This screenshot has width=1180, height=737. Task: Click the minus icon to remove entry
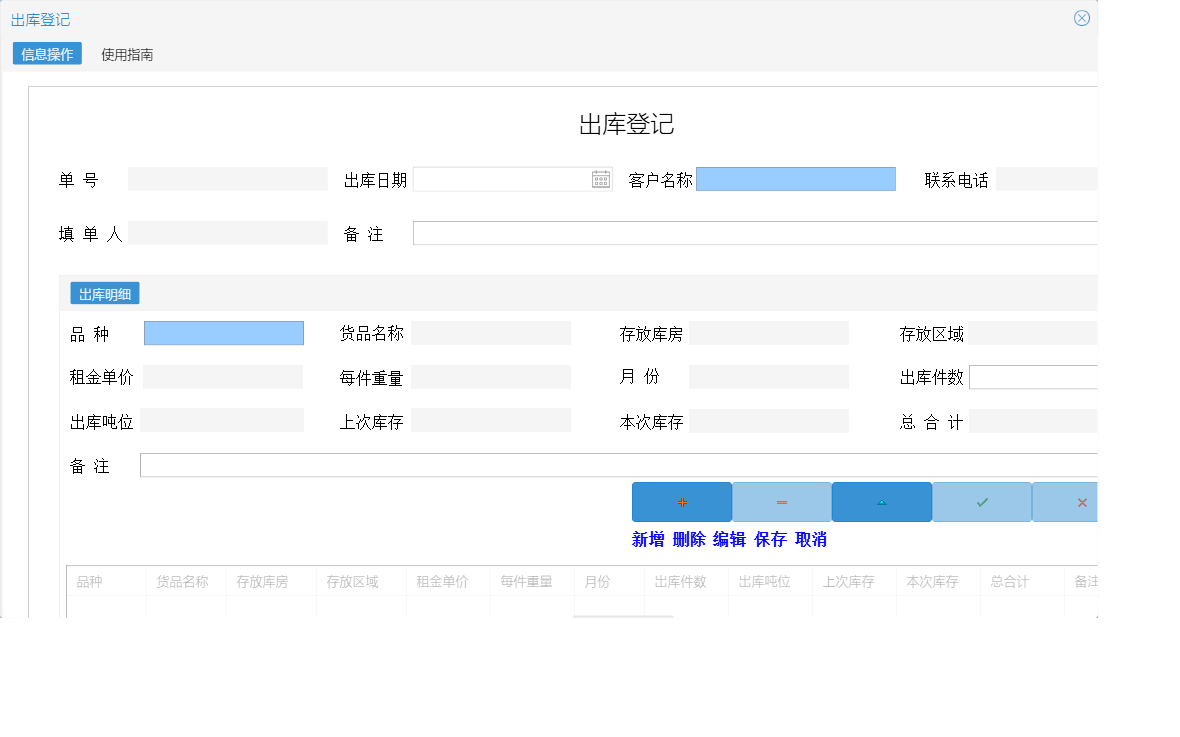(781, 501)
